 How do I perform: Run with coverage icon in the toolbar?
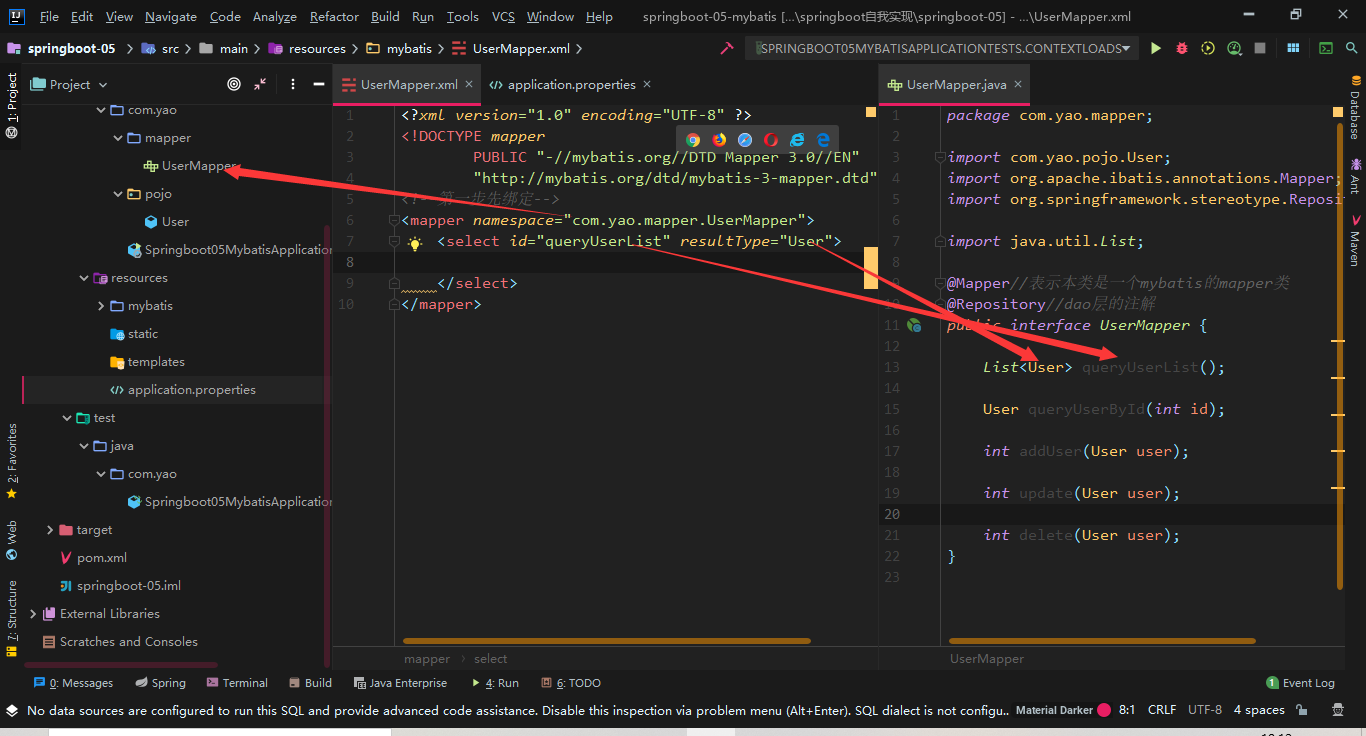click(x=1208, y=48)
